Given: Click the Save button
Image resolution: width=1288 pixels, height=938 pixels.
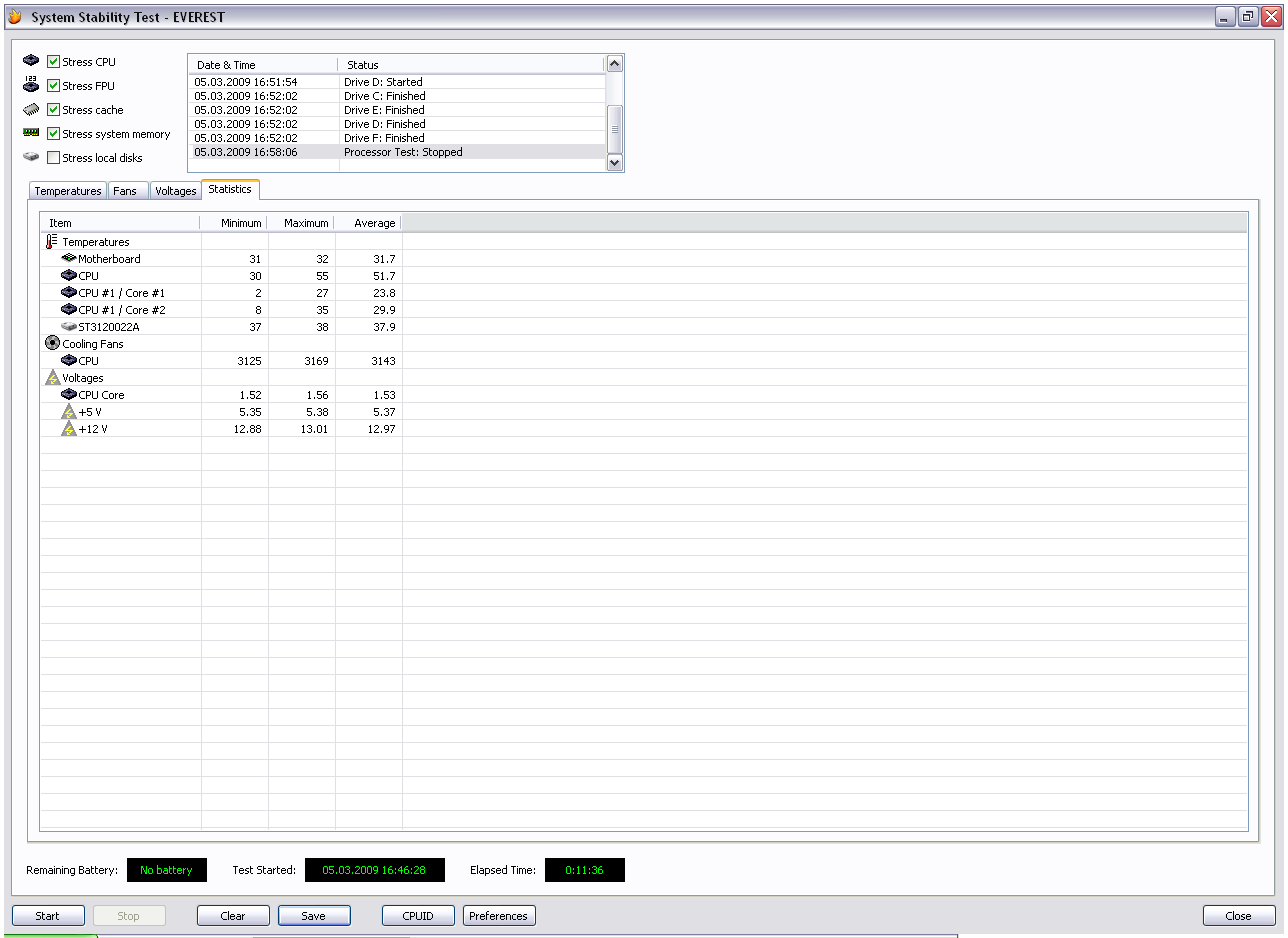Looking at the screenshot, I should tap(314, 916).
